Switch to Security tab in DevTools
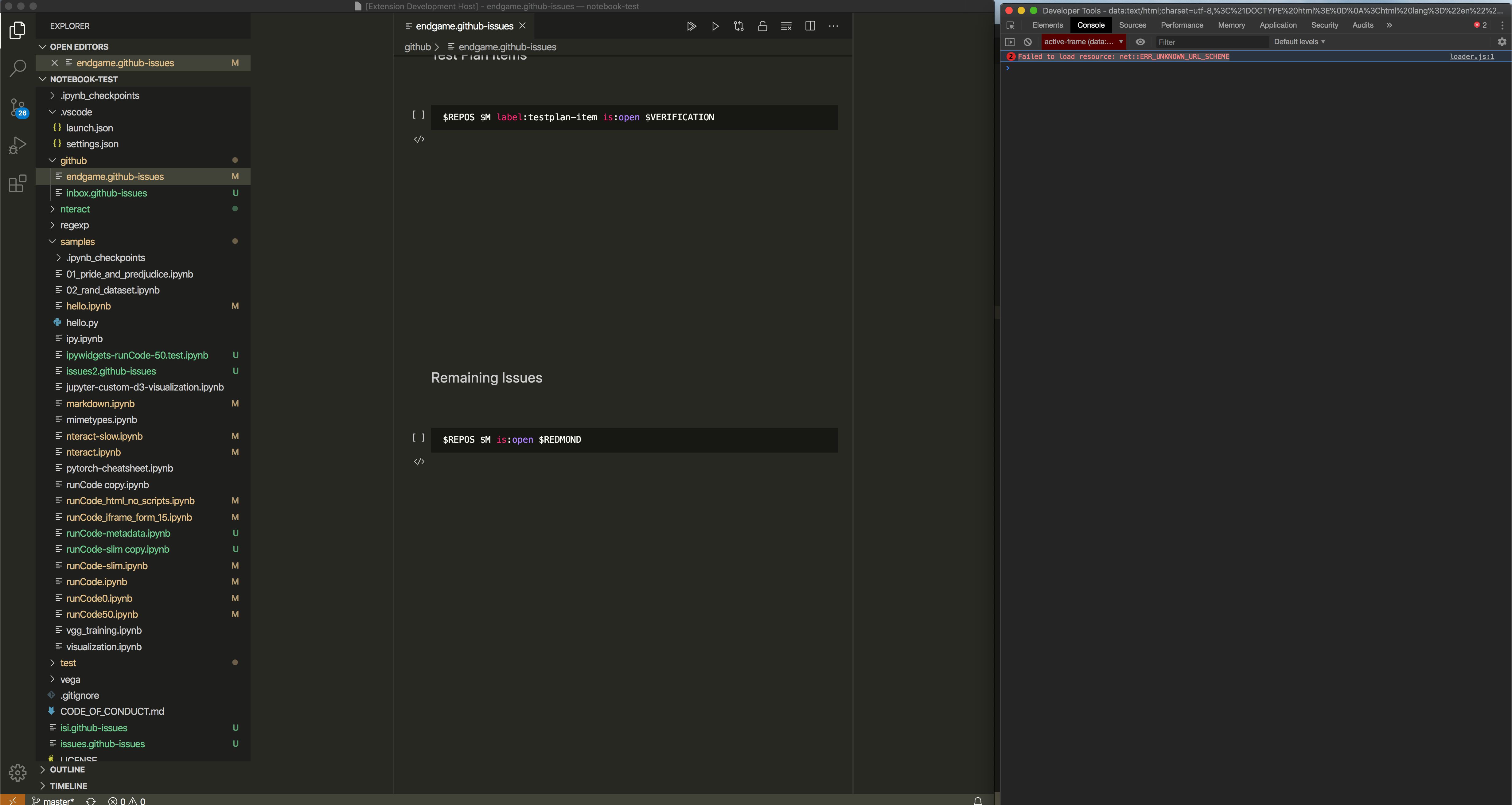This screenshot has height=805, width=1512. click(1324, 25)
